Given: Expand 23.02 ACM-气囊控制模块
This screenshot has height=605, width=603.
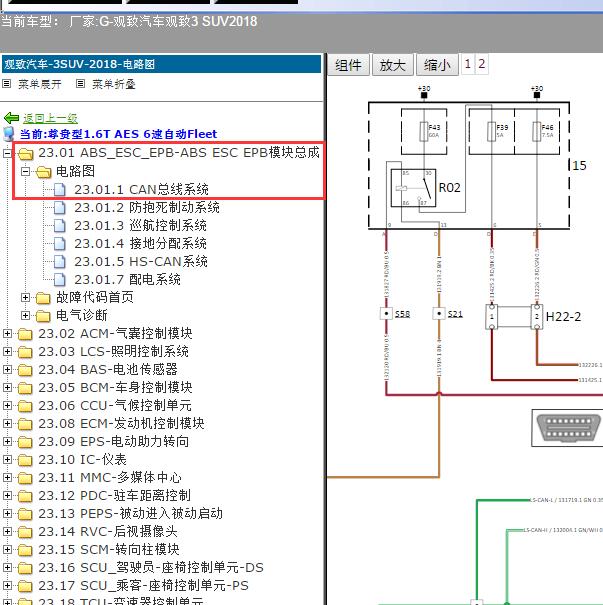Looking at the screenshot, I should [7, 333].
